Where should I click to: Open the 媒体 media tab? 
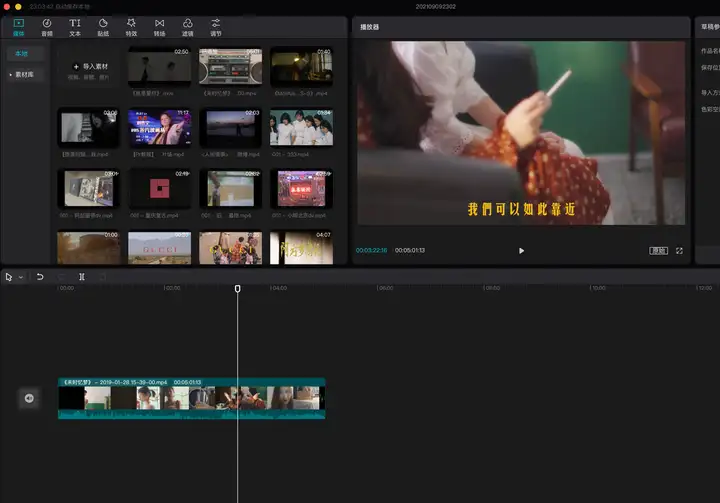[19, 27]
